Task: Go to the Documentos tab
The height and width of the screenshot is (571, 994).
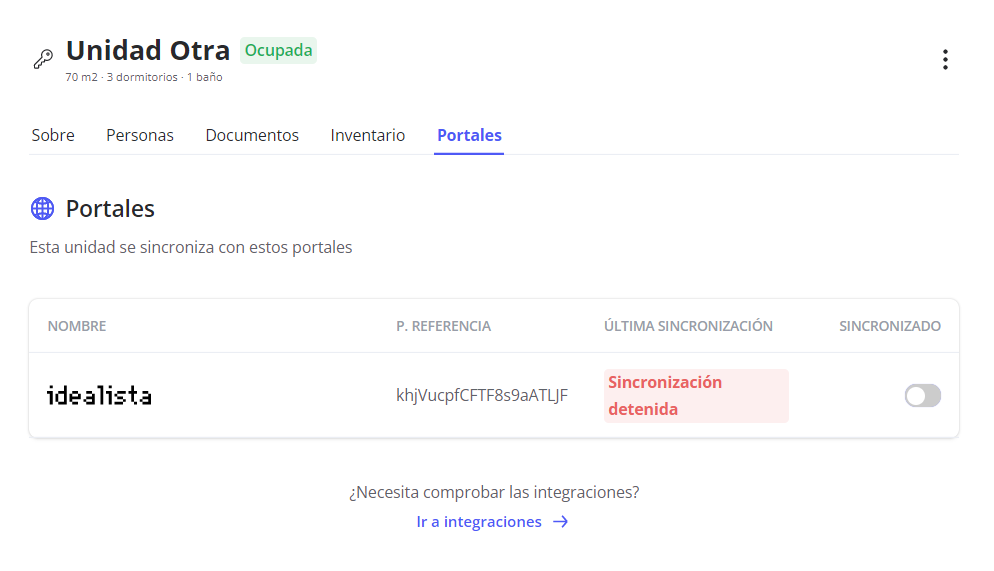Action: pyautogui.click(x=252, y=135)
